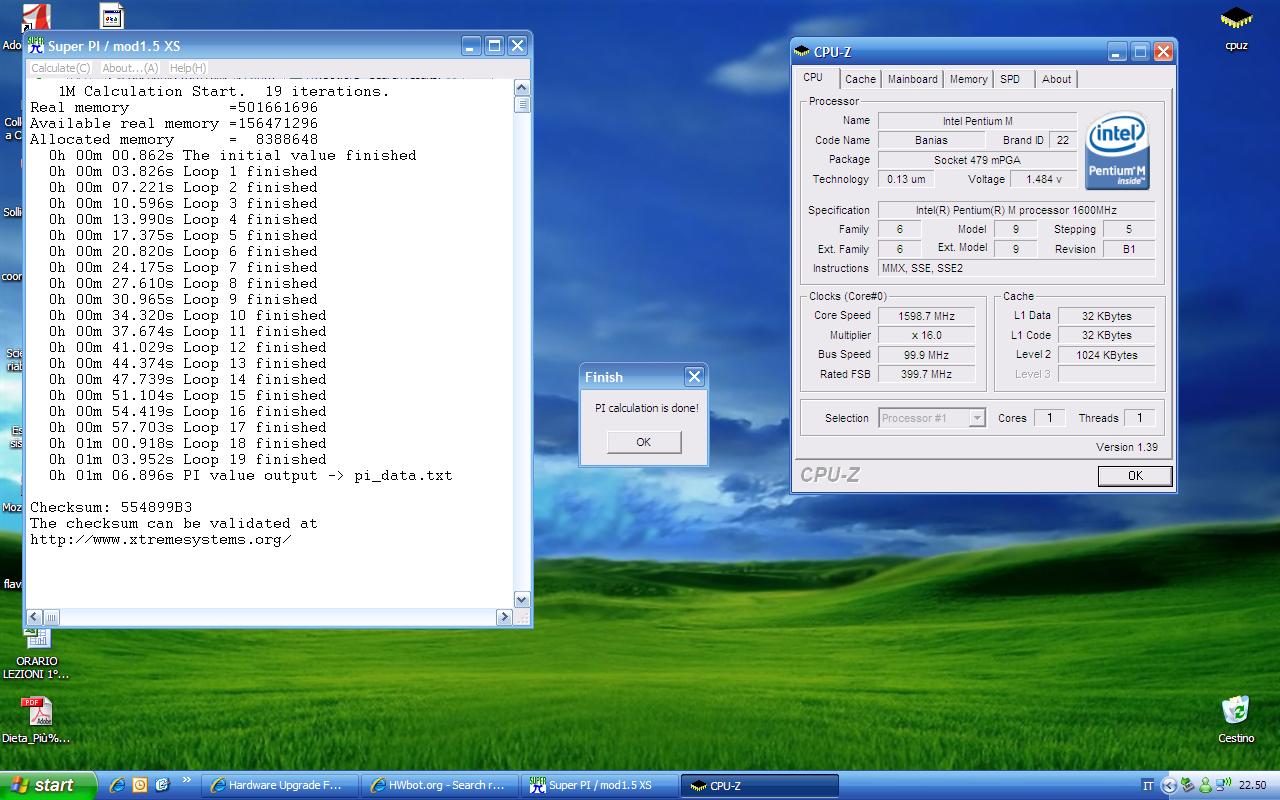
Task: Click the third Quick Launch icon
Action: (x=161, y=785)
